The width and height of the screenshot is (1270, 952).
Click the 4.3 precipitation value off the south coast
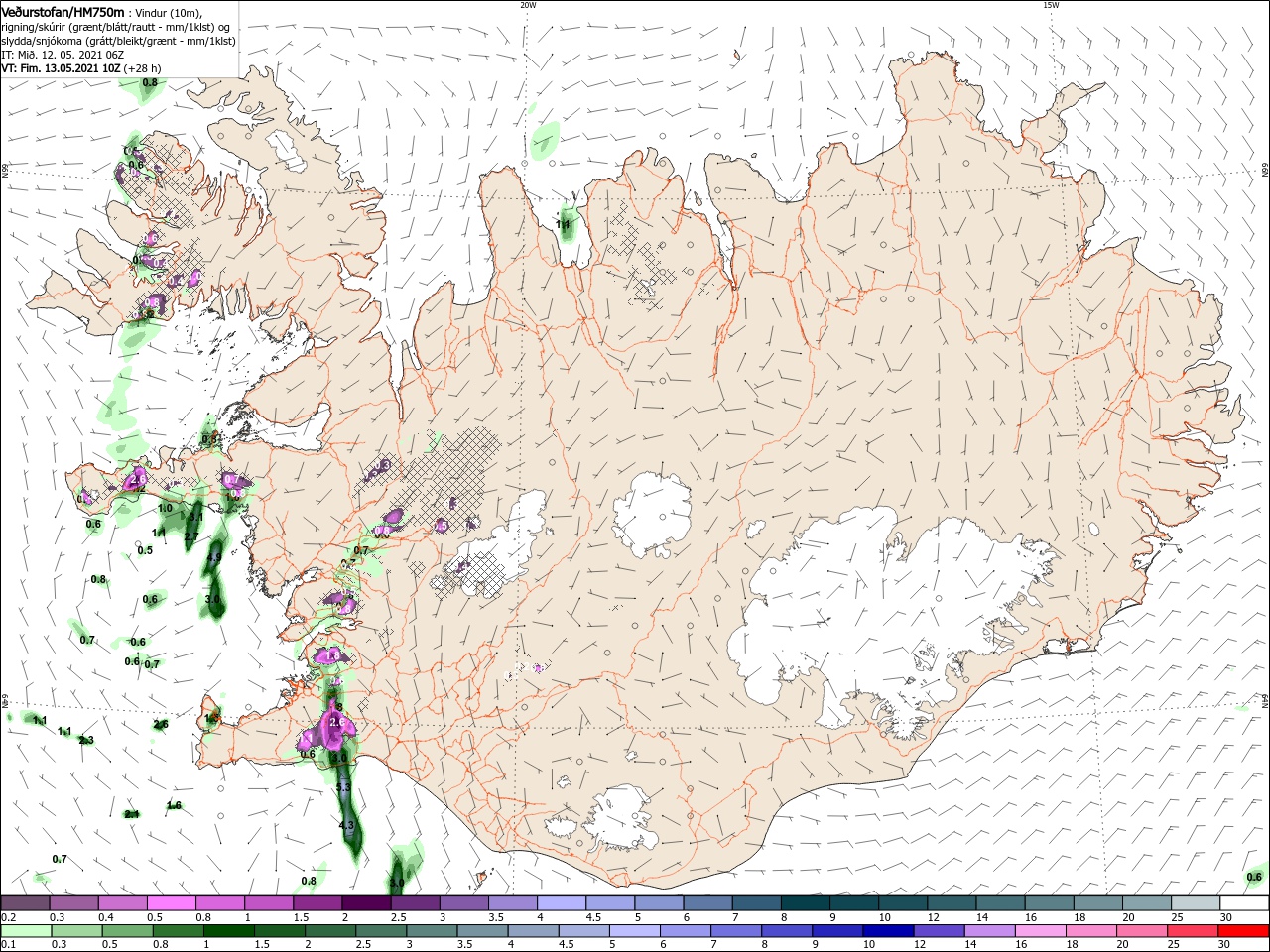tap(346, 825)
